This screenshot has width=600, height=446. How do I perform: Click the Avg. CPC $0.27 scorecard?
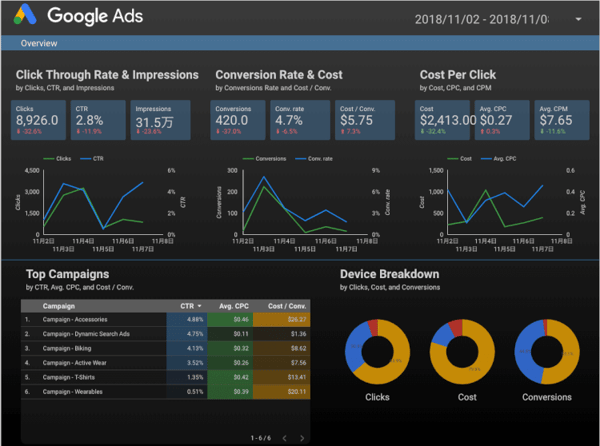pyautogui.click(x=502, y=120)
